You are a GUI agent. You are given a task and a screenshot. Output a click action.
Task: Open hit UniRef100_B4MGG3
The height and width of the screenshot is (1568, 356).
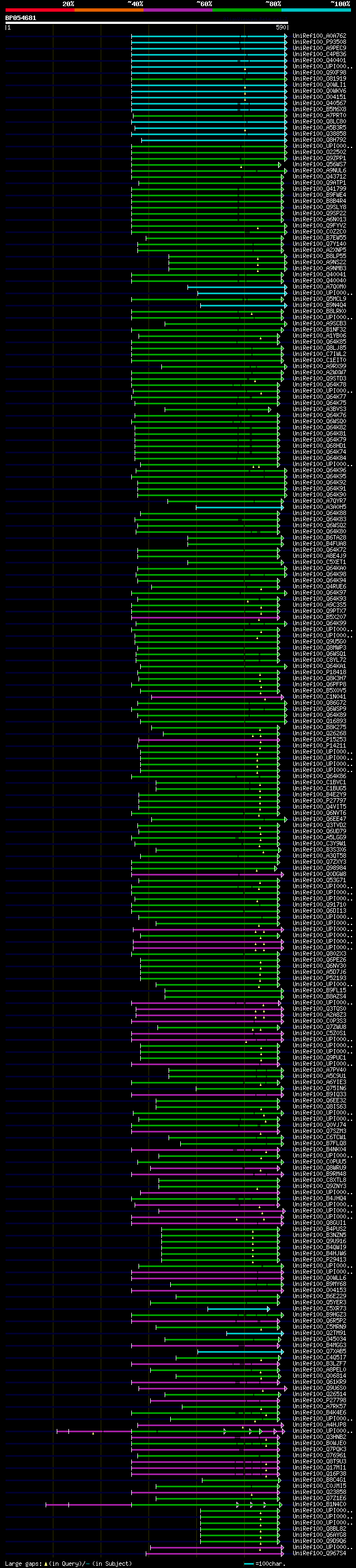point(319,1345)
